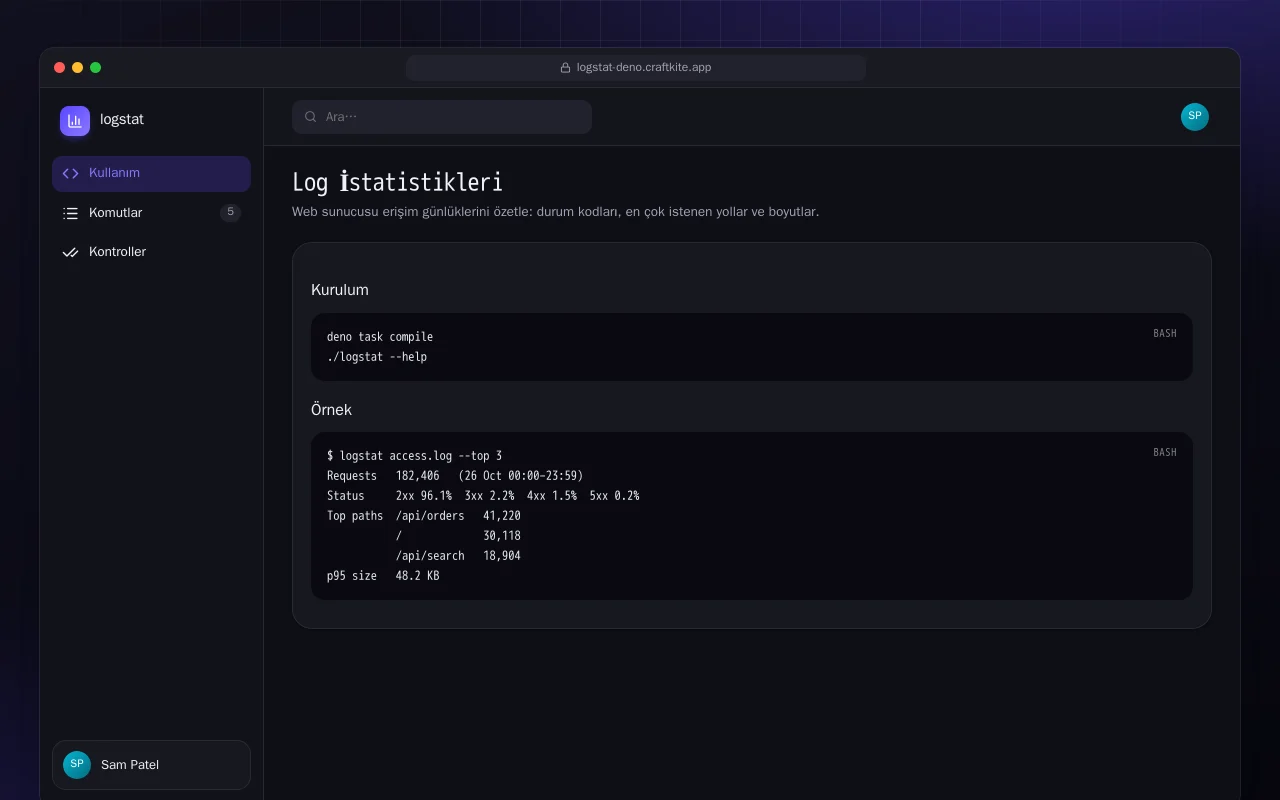
Task: Click the Kurulum section heading
Action: pos(340,290)
